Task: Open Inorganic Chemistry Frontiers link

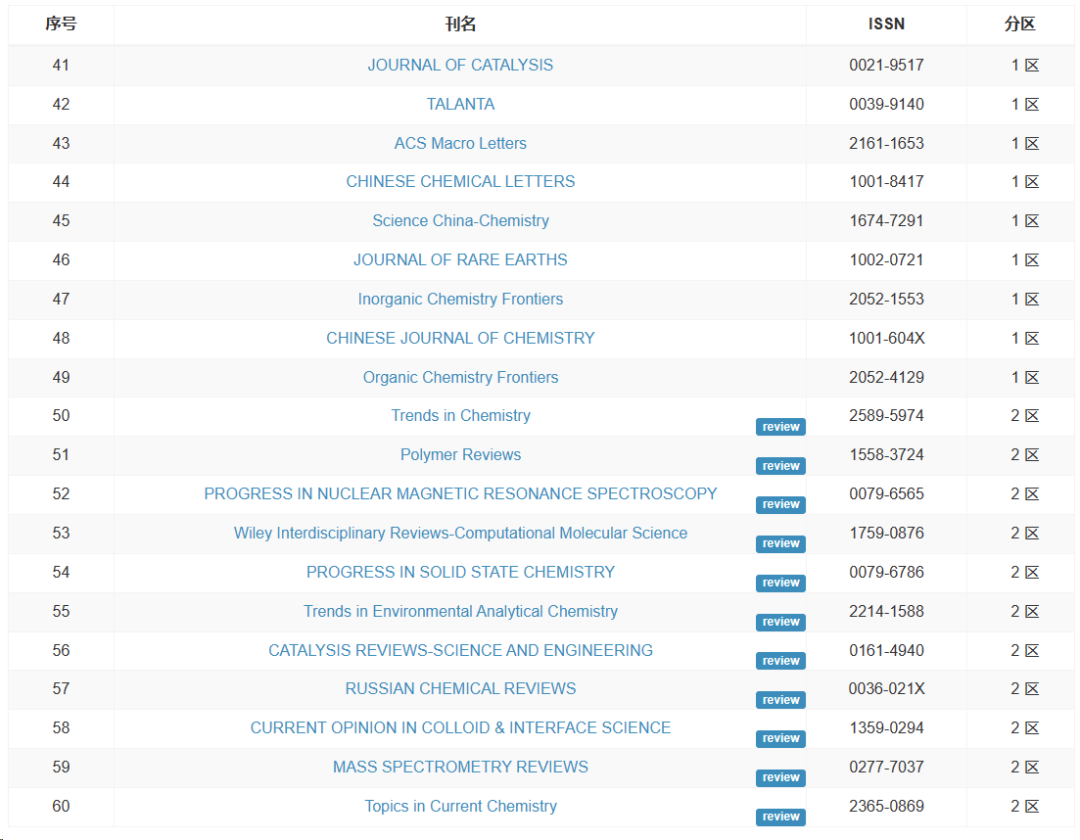Action: tap(460, 299)
